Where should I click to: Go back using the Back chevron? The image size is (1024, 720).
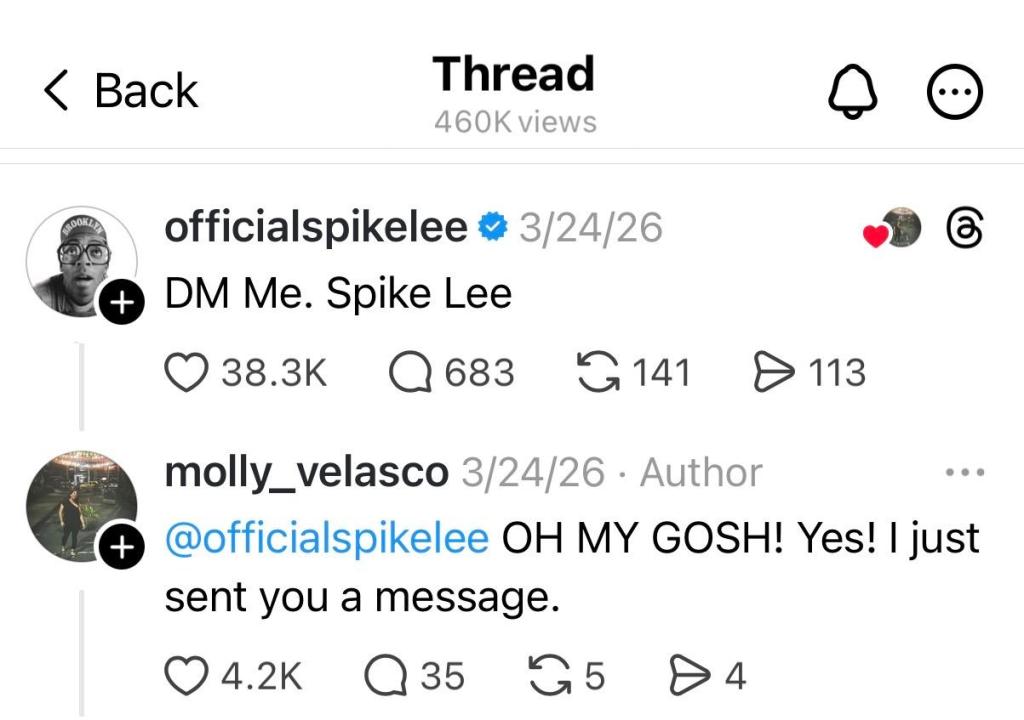[57, 90]
